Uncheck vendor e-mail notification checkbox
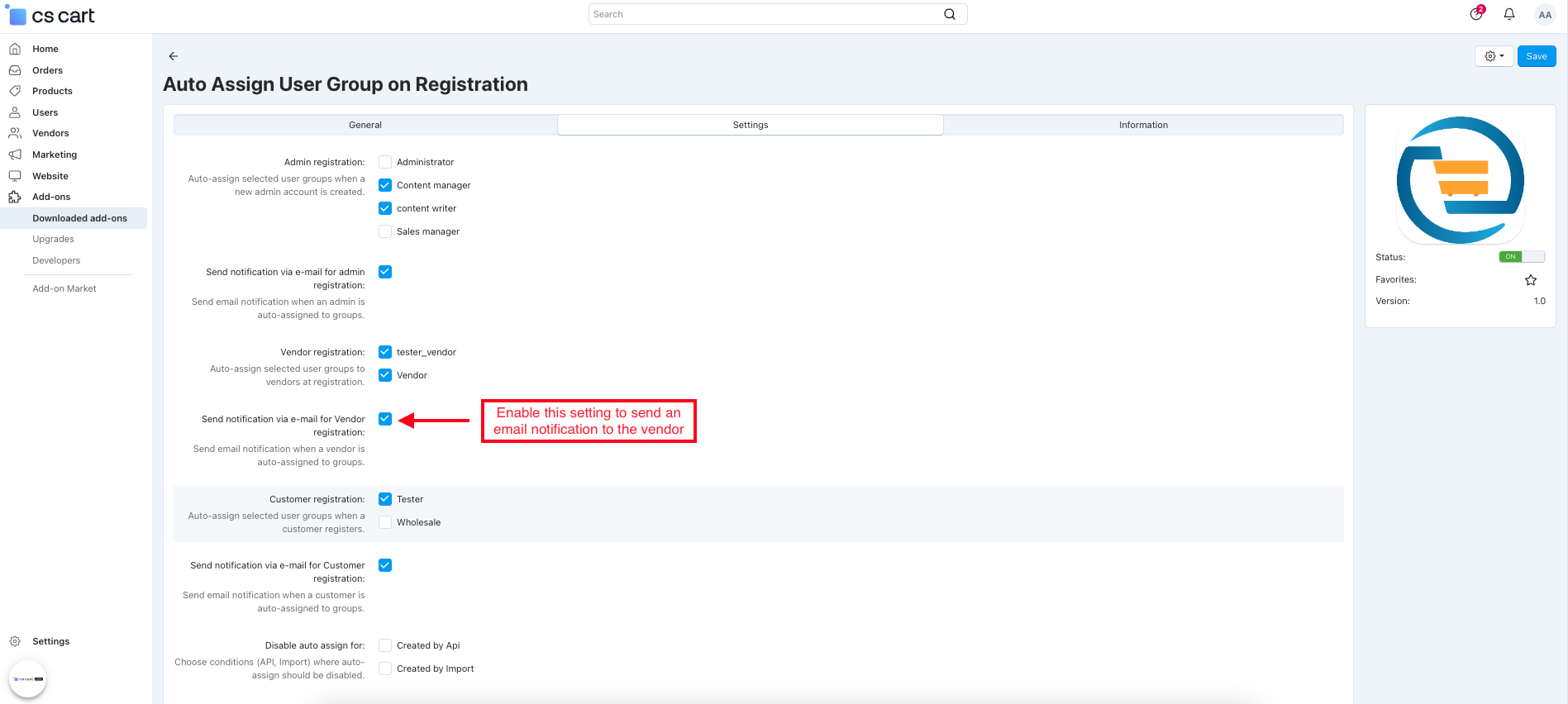 tap(385, 419)
